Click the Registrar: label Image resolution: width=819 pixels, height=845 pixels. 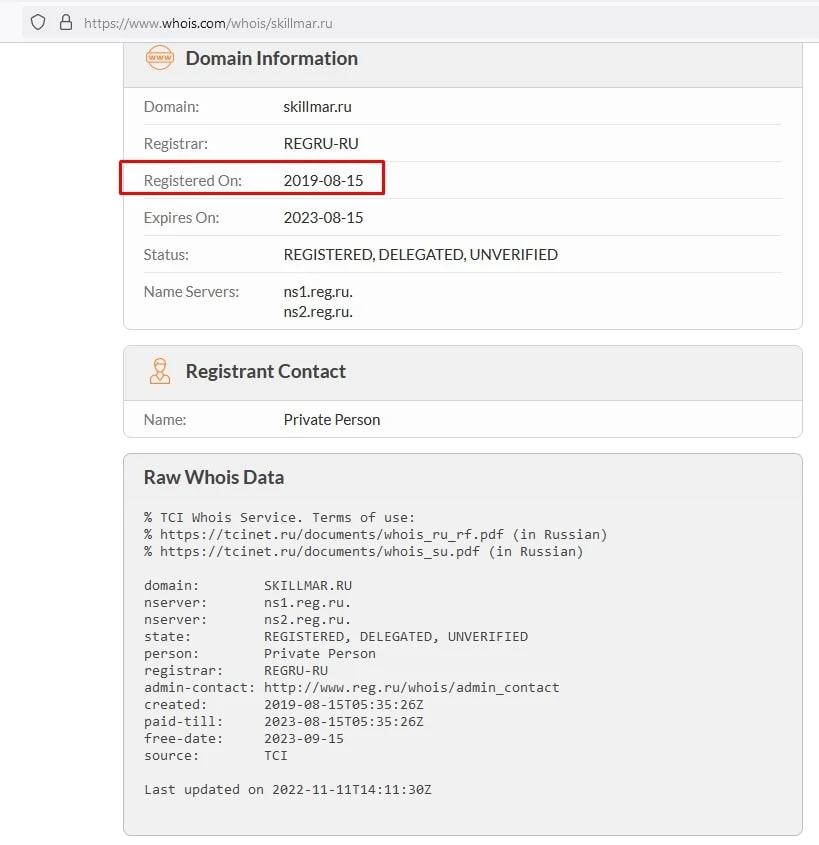pyautogui.click(x=176, y=144)
